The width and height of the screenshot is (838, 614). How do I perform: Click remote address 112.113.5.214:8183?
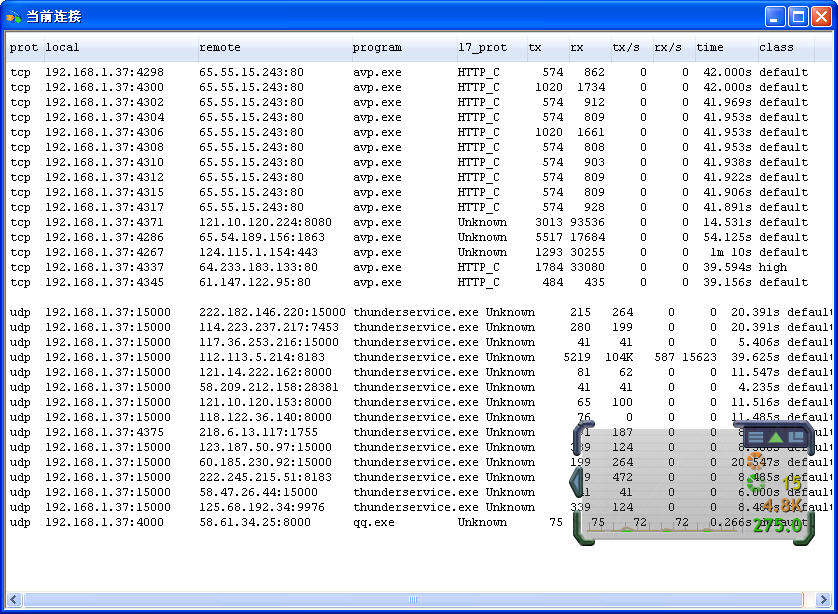262,356
